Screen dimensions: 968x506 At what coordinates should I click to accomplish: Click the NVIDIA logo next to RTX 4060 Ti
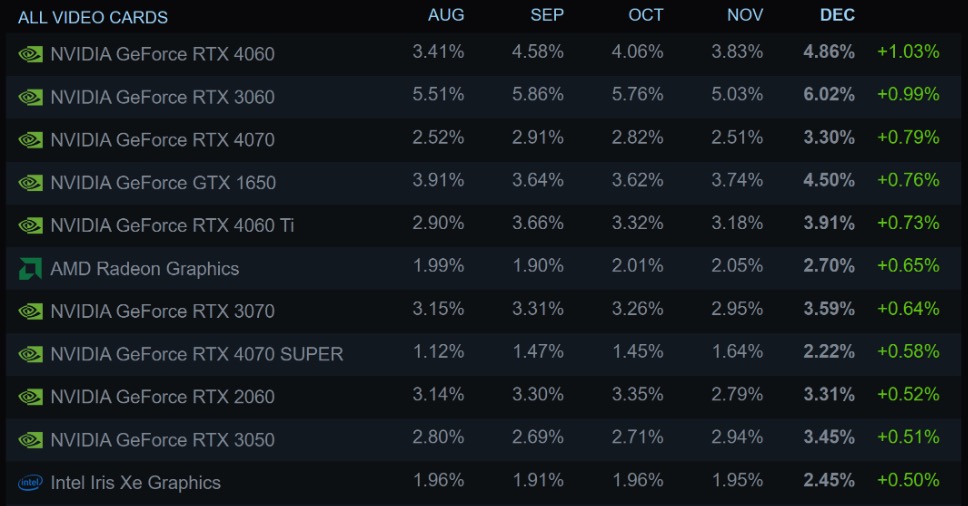click(30, 226)
